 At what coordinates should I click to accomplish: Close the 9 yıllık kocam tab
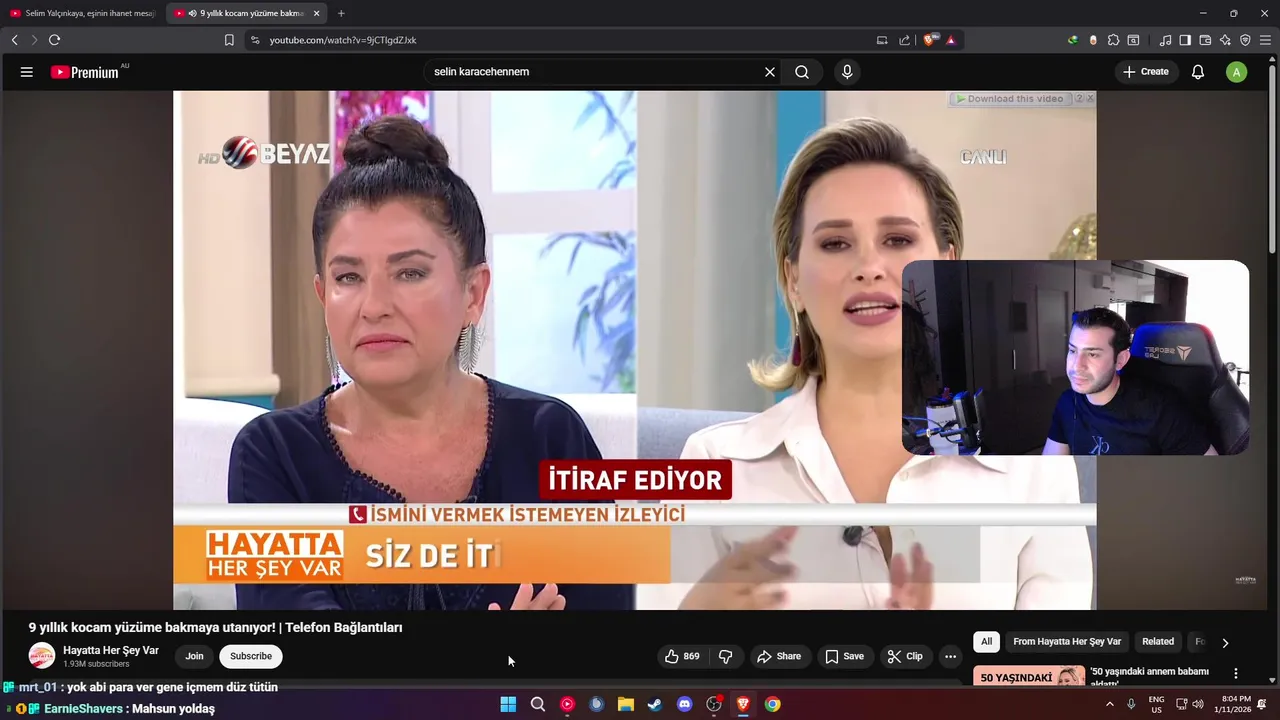317,13
